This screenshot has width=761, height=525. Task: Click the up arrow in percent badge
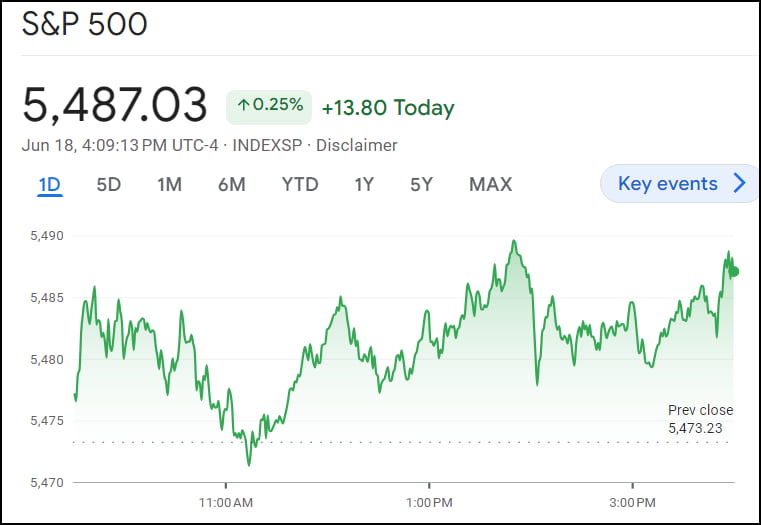click(243, 104)
